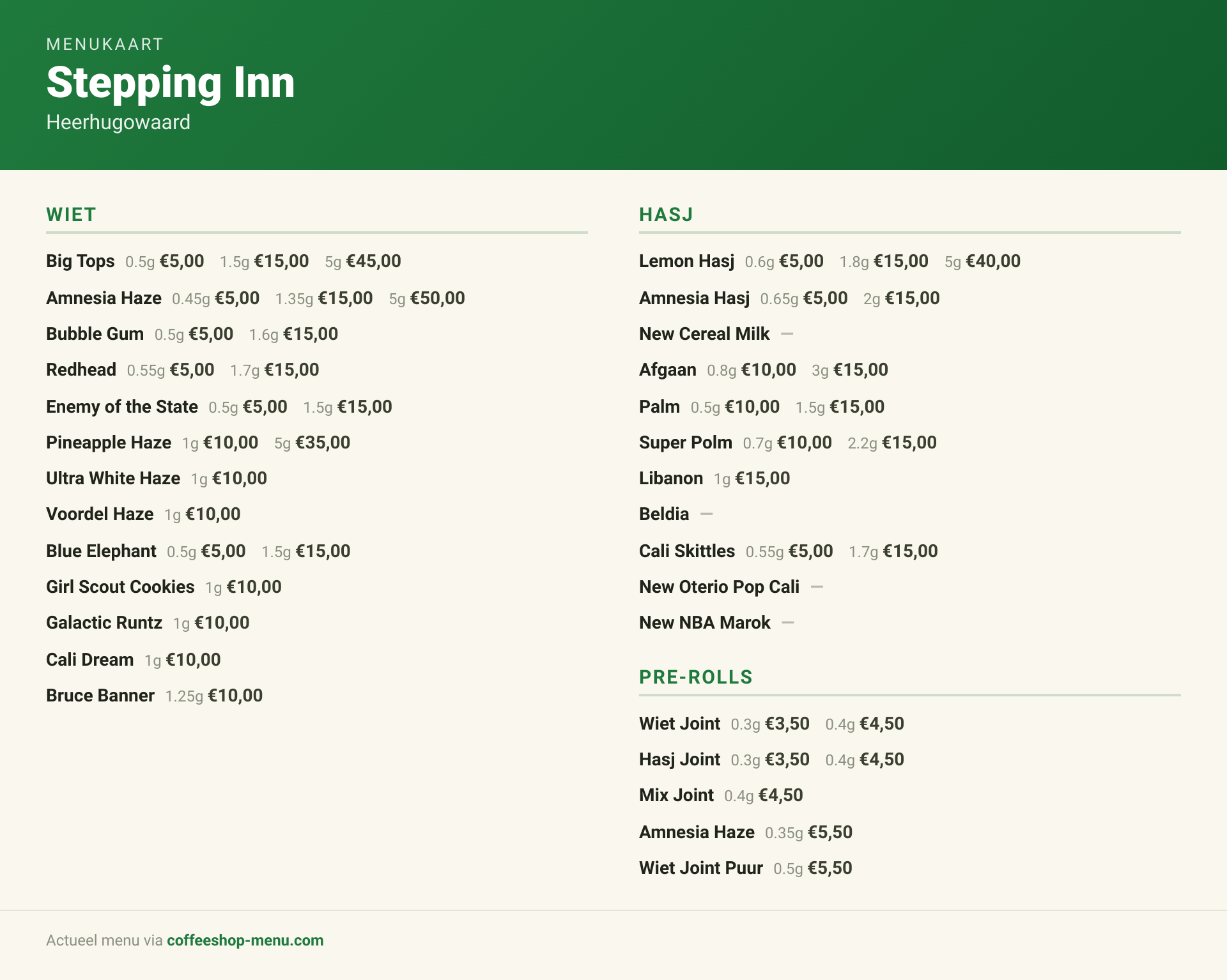1227x980 pixels.
Task: Select the PRE-ROLLS section heading
Action: point(696,677)
